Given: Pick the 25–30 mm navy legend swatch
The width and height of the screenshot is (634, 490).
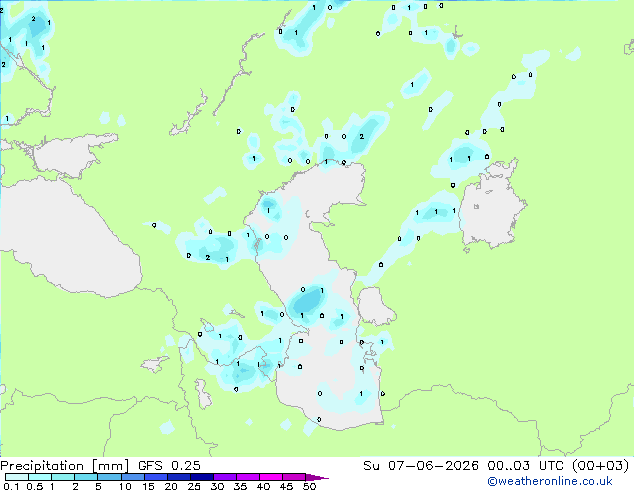Looking at the screenshot, I should click(202, 477).
